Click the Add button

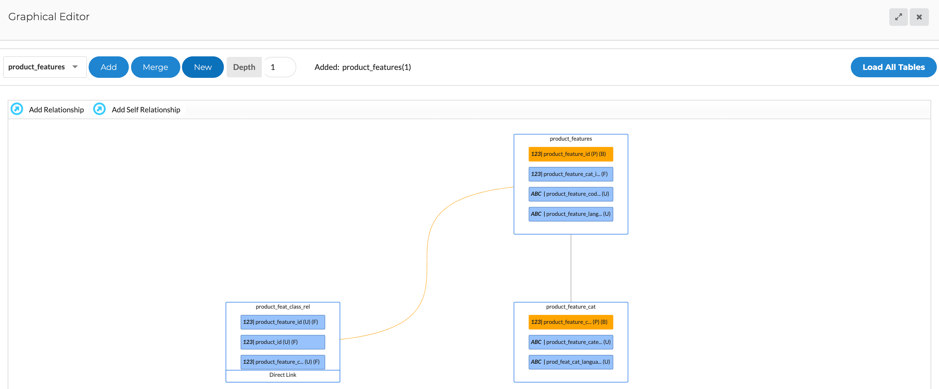[x=108, y=67]
